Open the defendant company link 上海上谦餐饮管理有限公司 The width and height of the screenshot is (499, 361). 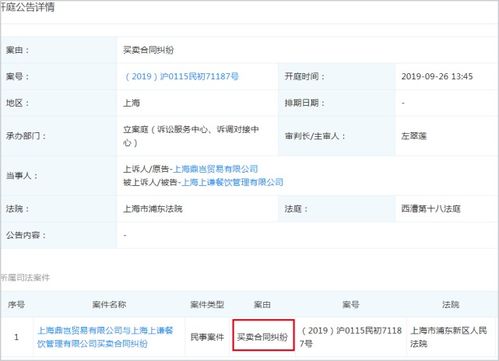pyautogui.click(x=232, y=182)
